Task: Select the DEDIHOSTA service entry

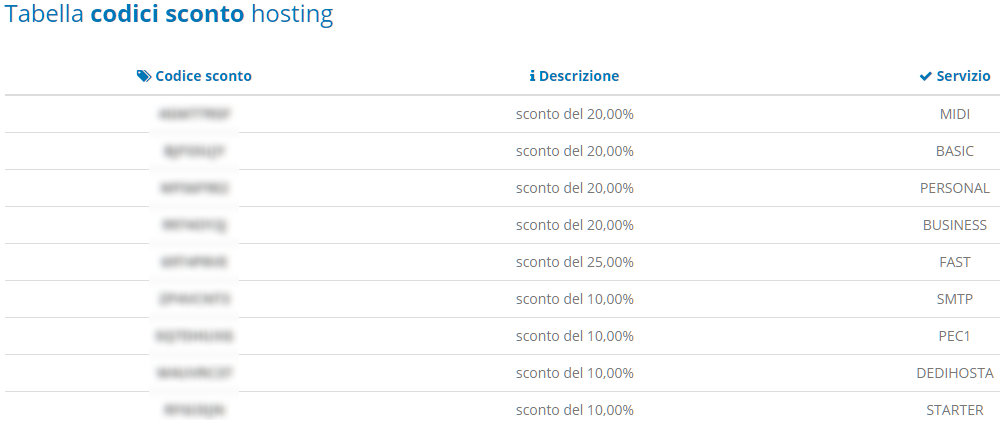Action: tap(955, 373)
